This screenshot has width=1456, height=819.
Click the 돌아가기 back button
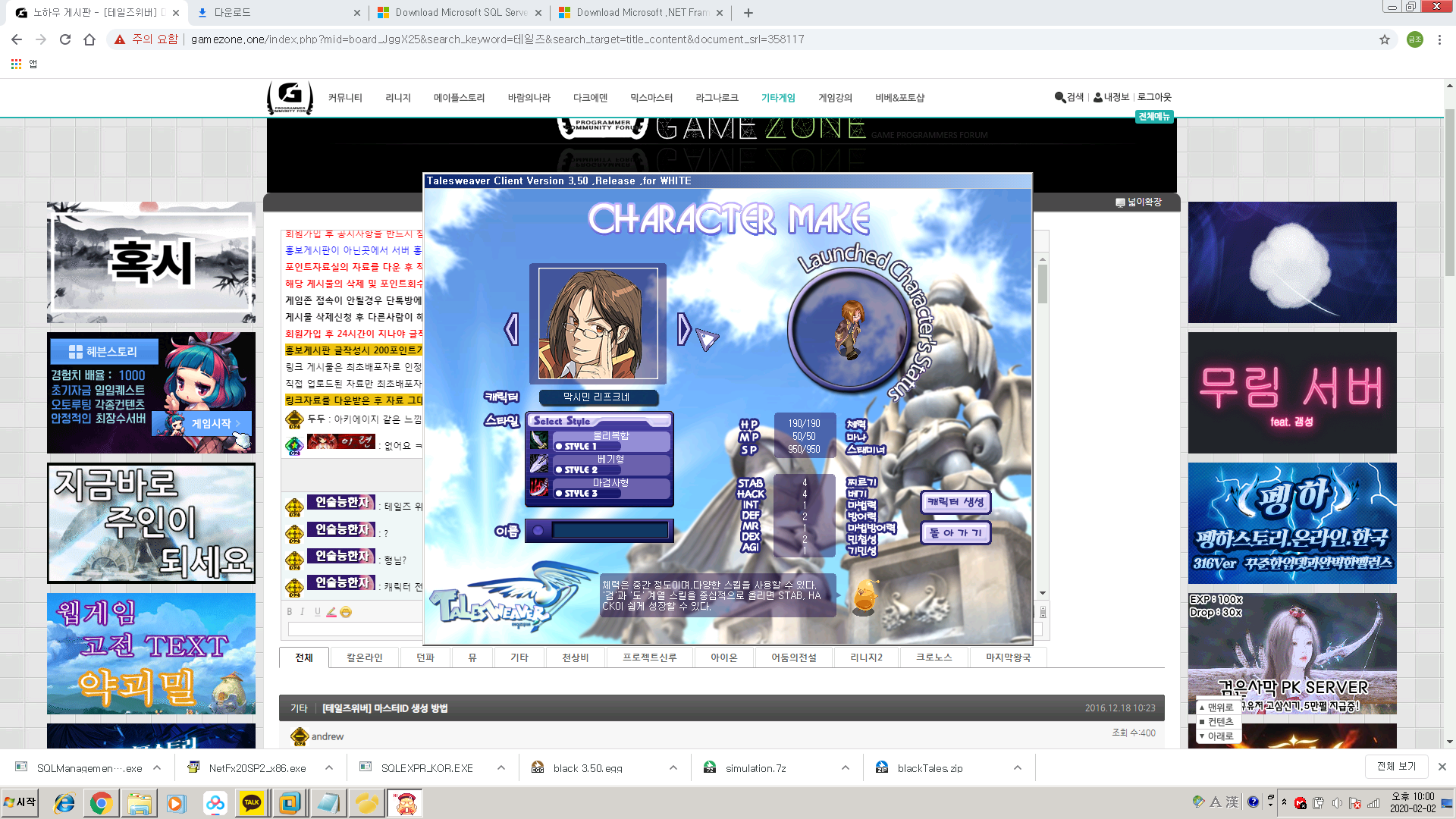[x=955, y=533]
